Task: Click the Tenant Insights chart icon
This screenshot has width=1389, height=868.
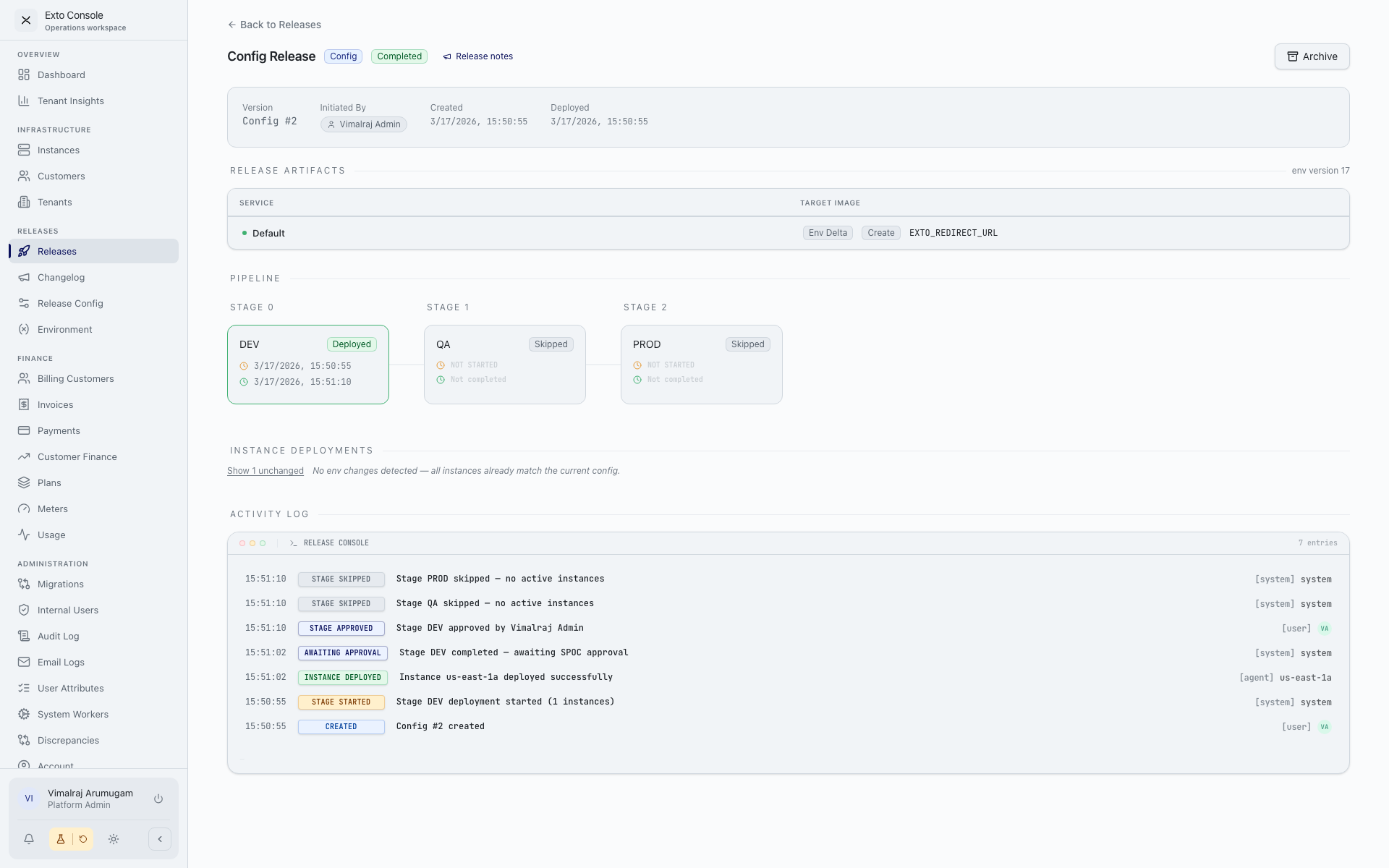Action: [x=24, y=101]
